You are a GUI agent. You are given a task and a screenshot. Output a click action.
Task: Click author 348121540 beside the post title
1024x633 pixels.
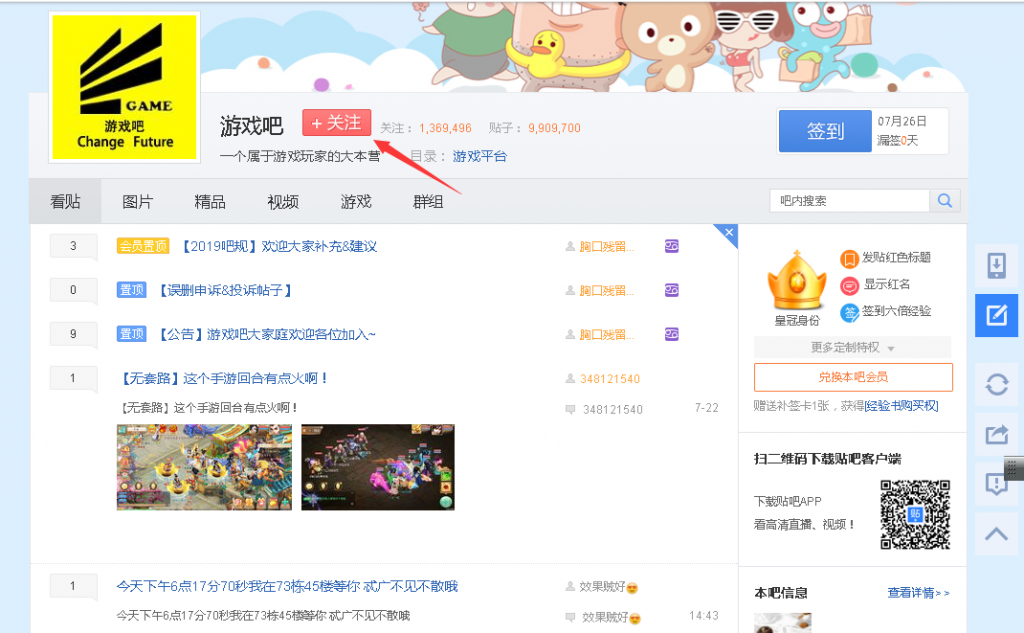tap(610, 379)
